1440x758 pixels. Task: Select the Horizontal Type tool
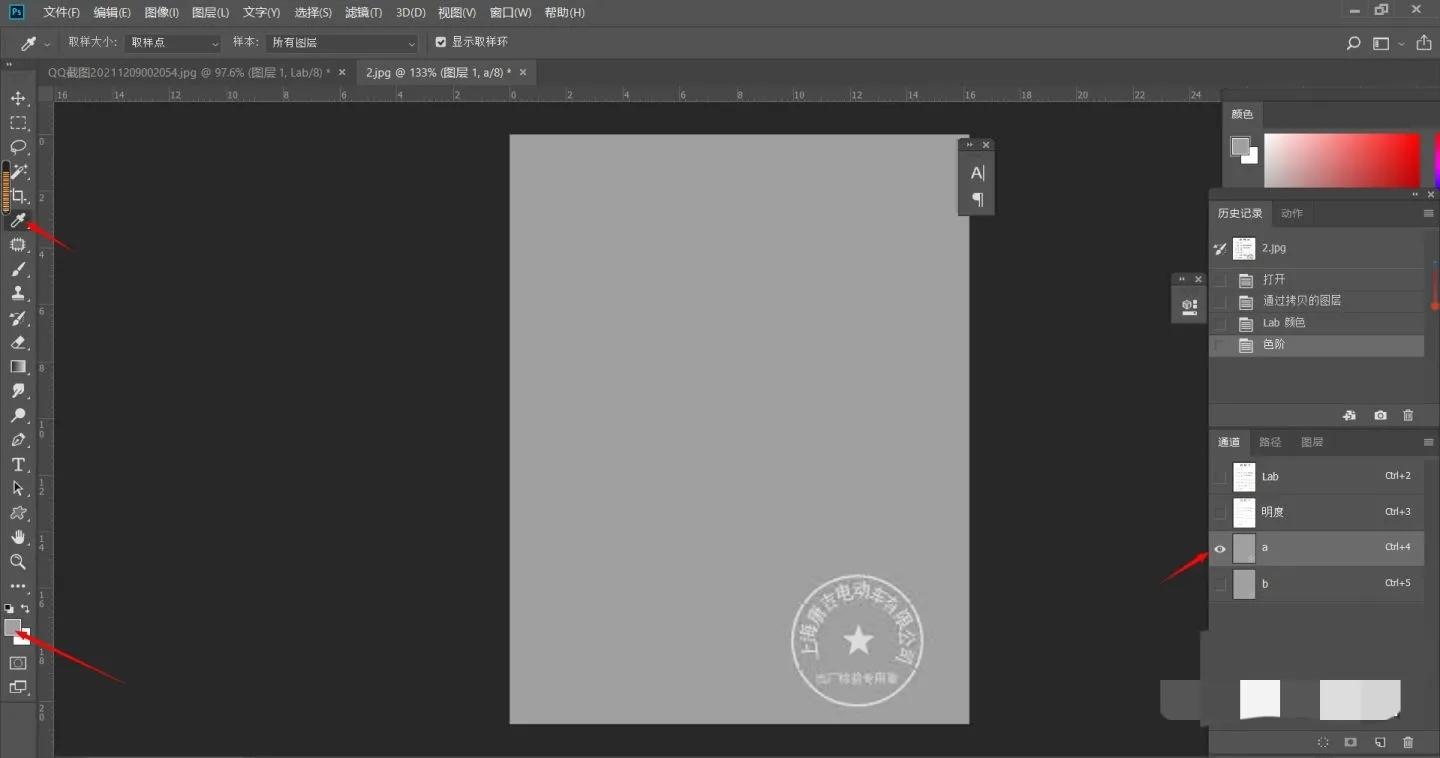coord(18,464)
